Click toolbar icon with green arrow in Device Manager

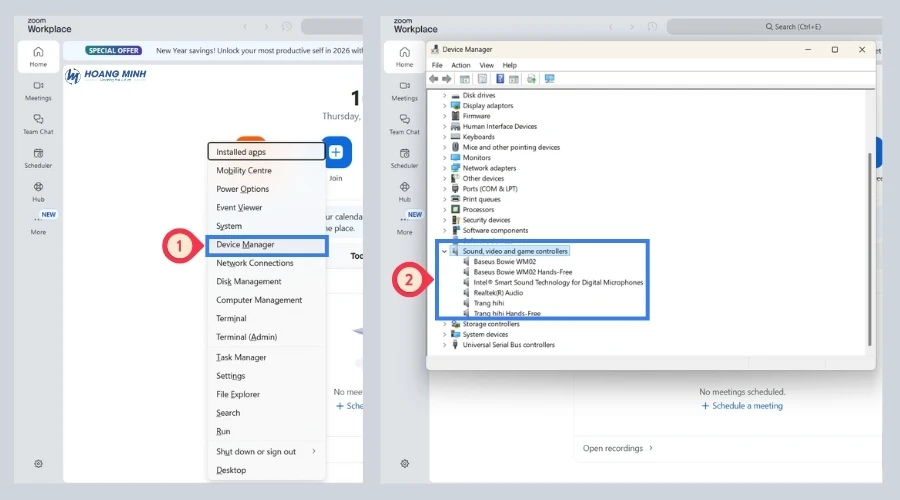click(531, 79)
